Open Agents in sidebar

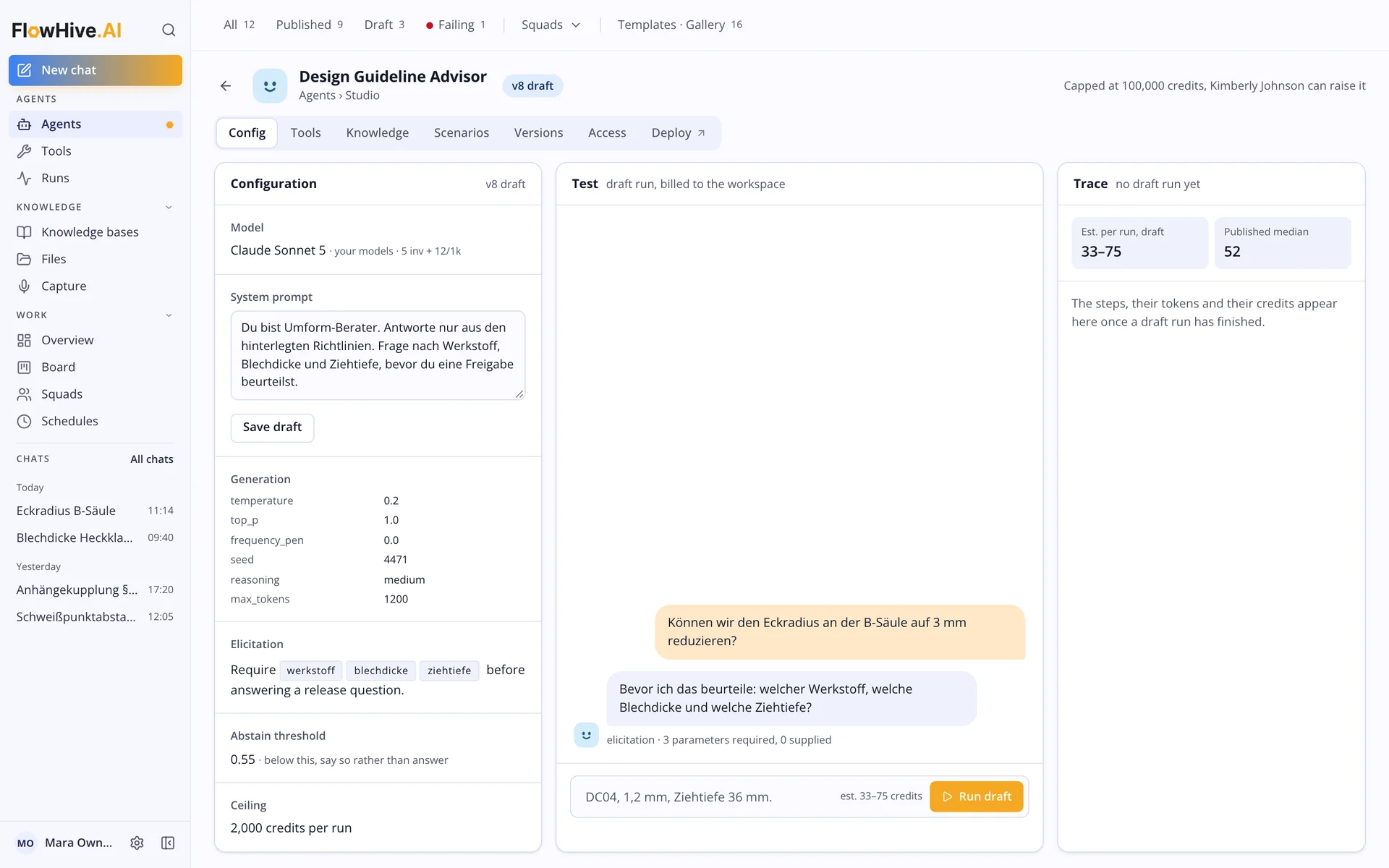(95, 124)
